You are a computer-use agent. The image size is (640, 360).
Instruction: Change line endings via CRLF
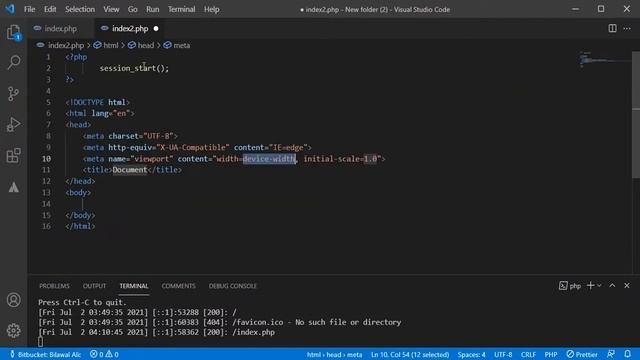pos(528,354)
